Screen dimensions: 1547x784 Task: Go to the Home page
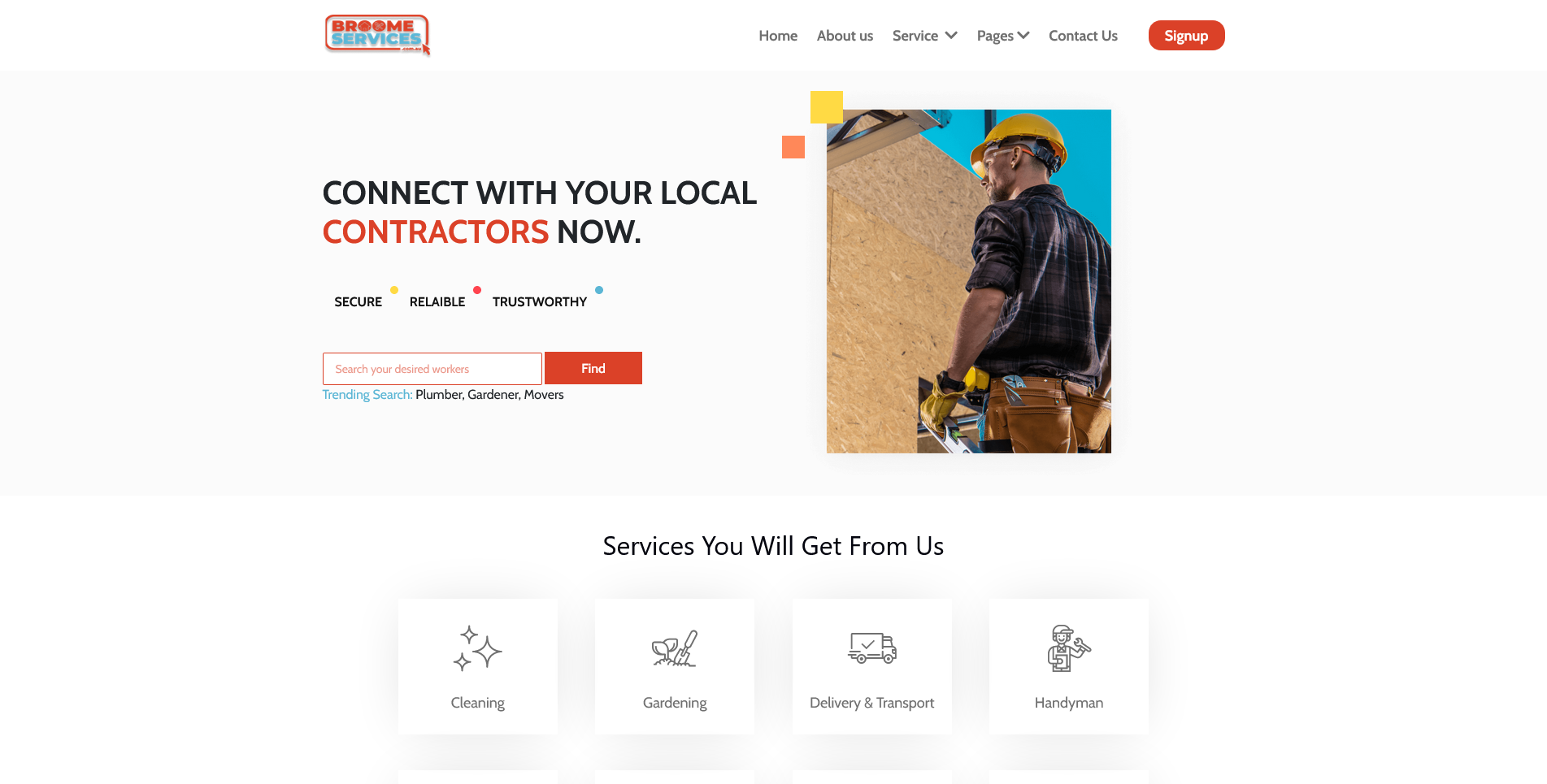tap(778, 36)
